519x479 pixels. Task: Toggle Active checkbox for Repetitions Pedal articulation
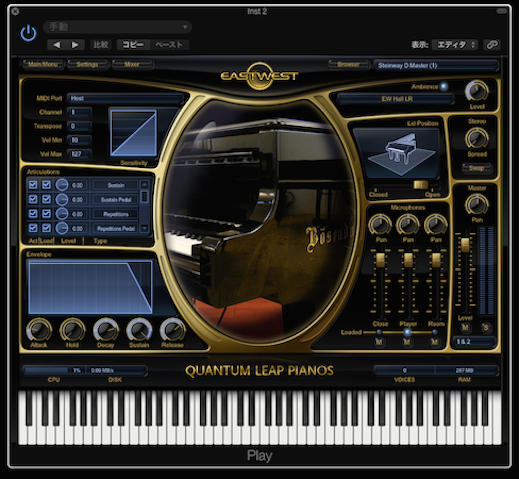33,228
